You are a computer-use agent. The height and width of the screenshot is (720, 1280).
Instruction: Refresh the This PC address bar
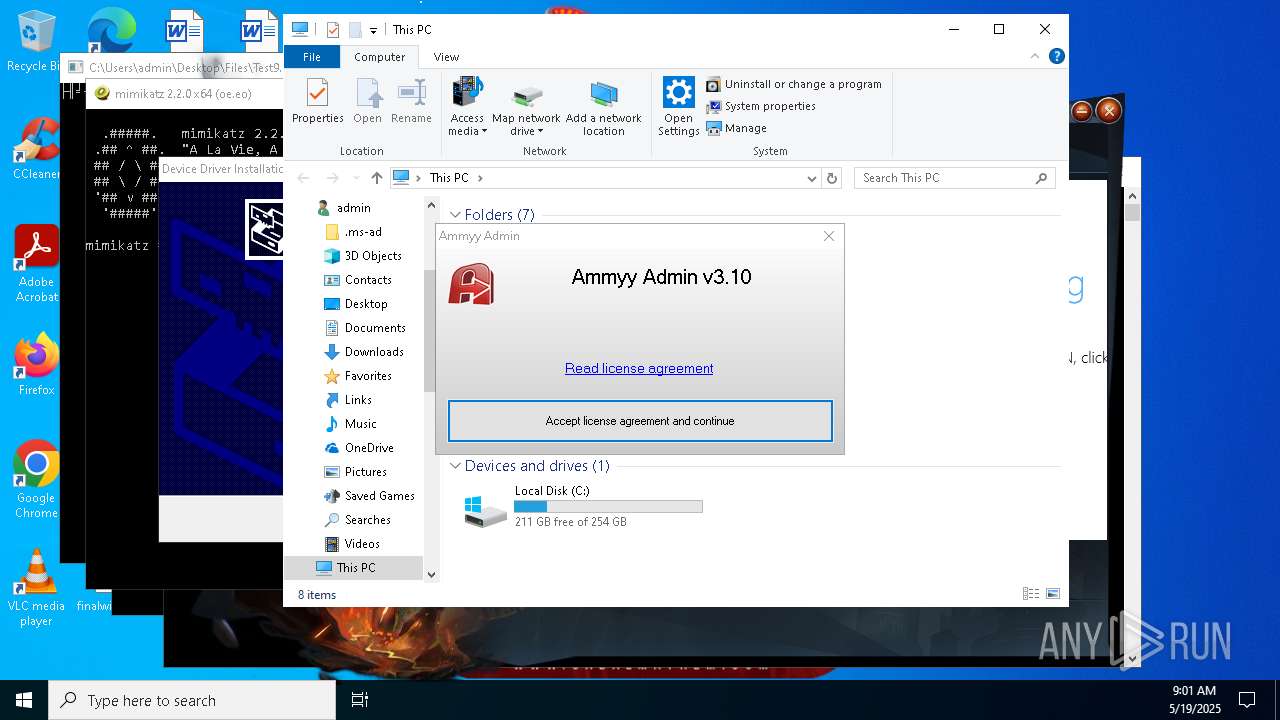pyautogui.click(x=832, y=178)
